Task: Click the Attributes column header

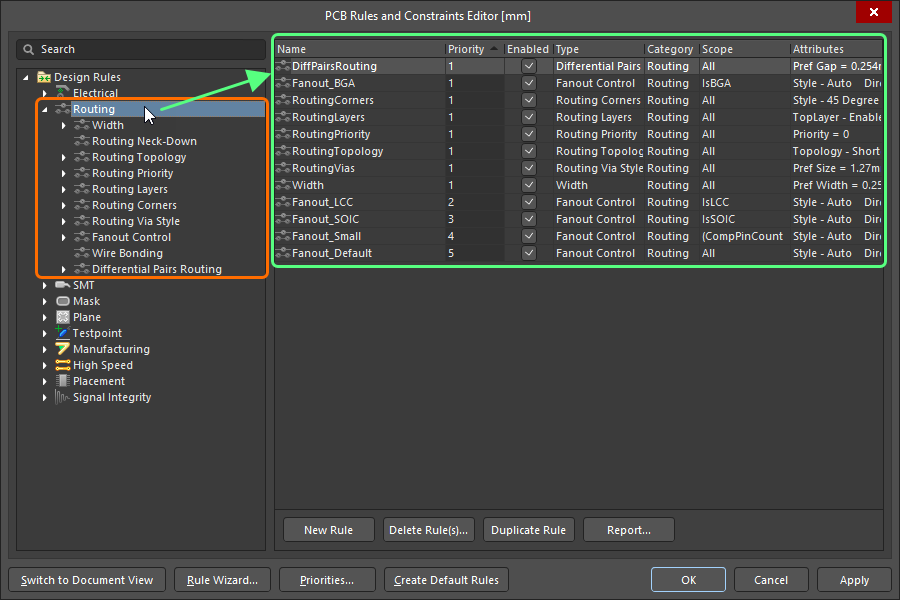Action: point(836,49)
